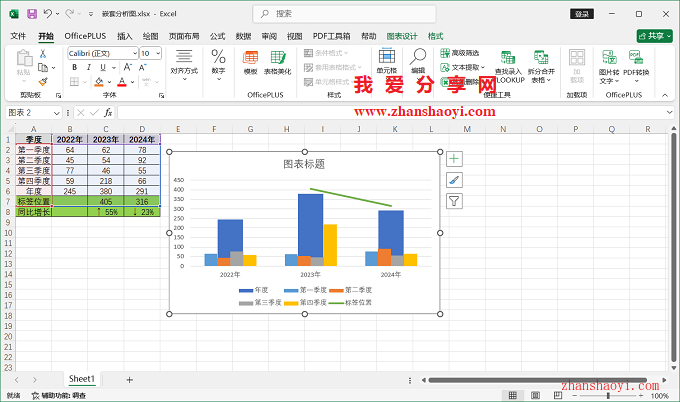The width and height of the screenshot is (680, 402).
Task: Click the horizontal scrollbar
Action: pos(538,380)
